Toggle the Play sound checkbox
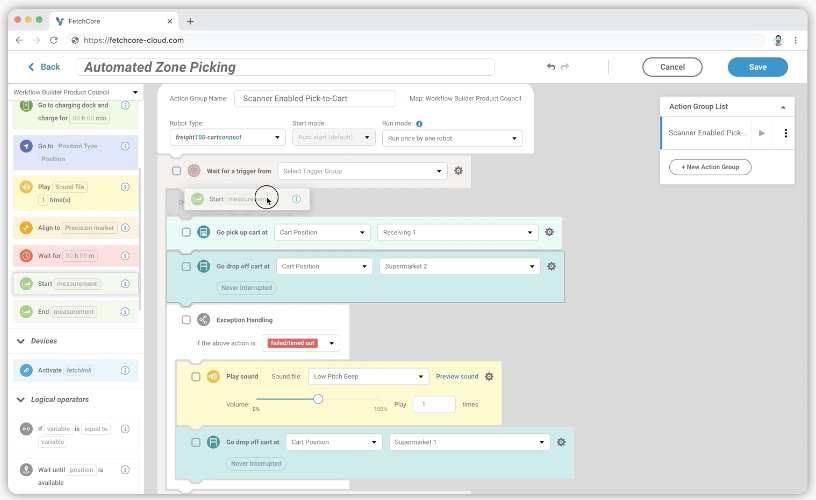Screen dimensions: 816x500 [x=195, y=376]
